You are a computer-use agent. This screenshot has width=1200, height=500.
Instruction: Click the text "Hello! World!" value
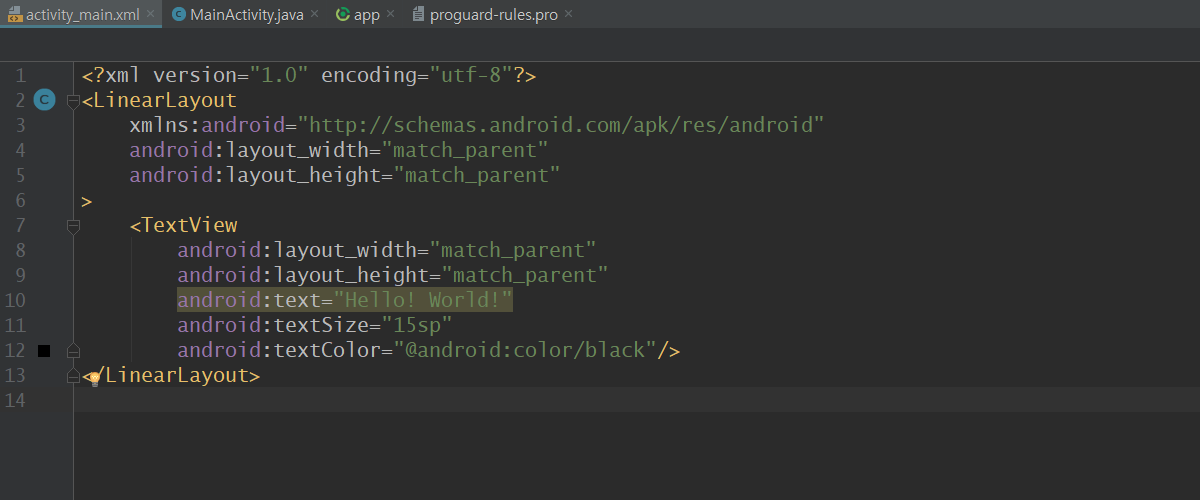point(423,301)
